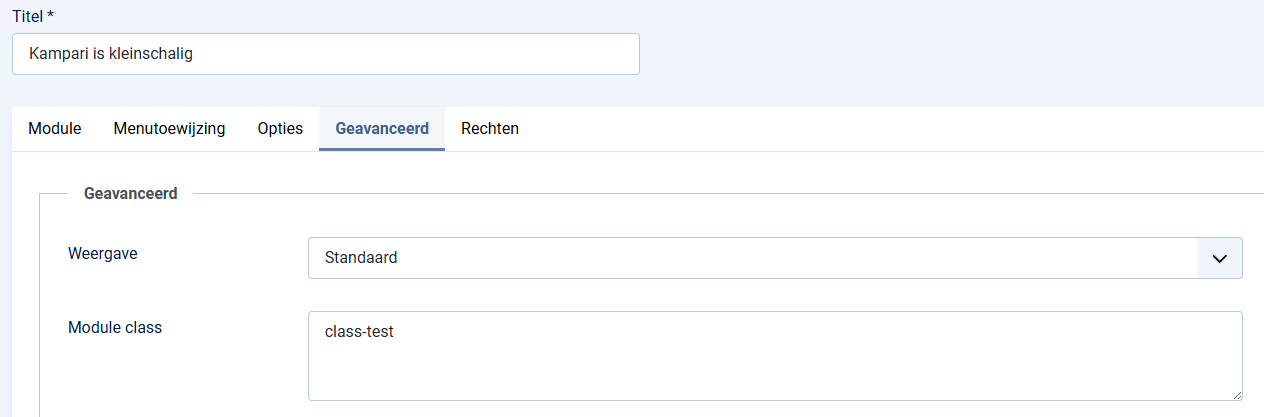This screenshot has width=1264, height=417.
Task: Grab the Module class textarea resize handle
Action: (x=1236, y=394)
